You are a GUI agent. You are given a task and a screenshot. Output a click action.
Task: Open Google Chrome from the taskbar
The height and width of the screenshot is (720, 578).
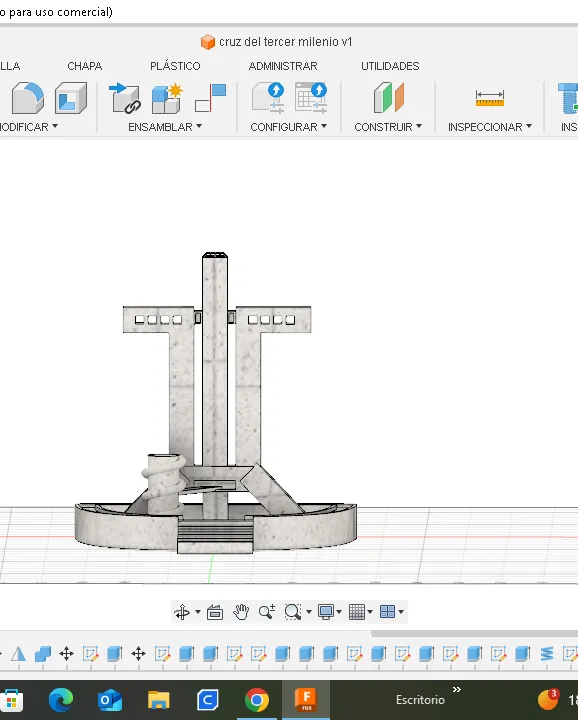pos(257,700)
